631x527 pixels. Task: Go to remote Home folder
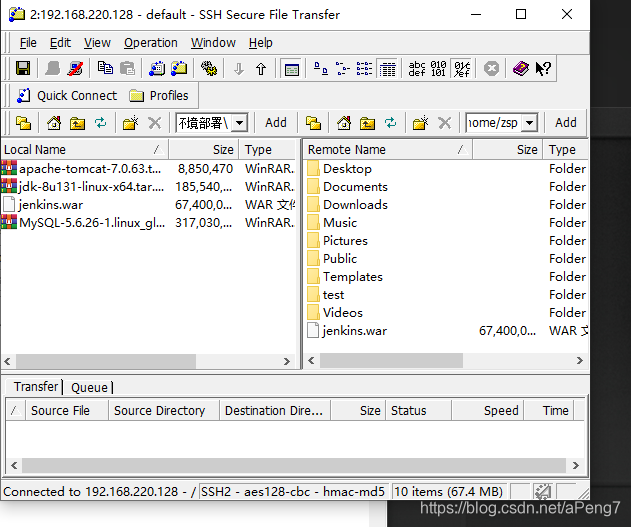(344, 123)
